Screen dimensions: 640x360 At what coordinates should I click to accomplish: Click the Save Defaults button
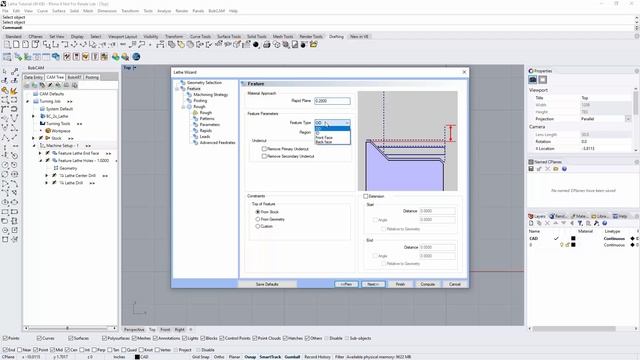267,284
